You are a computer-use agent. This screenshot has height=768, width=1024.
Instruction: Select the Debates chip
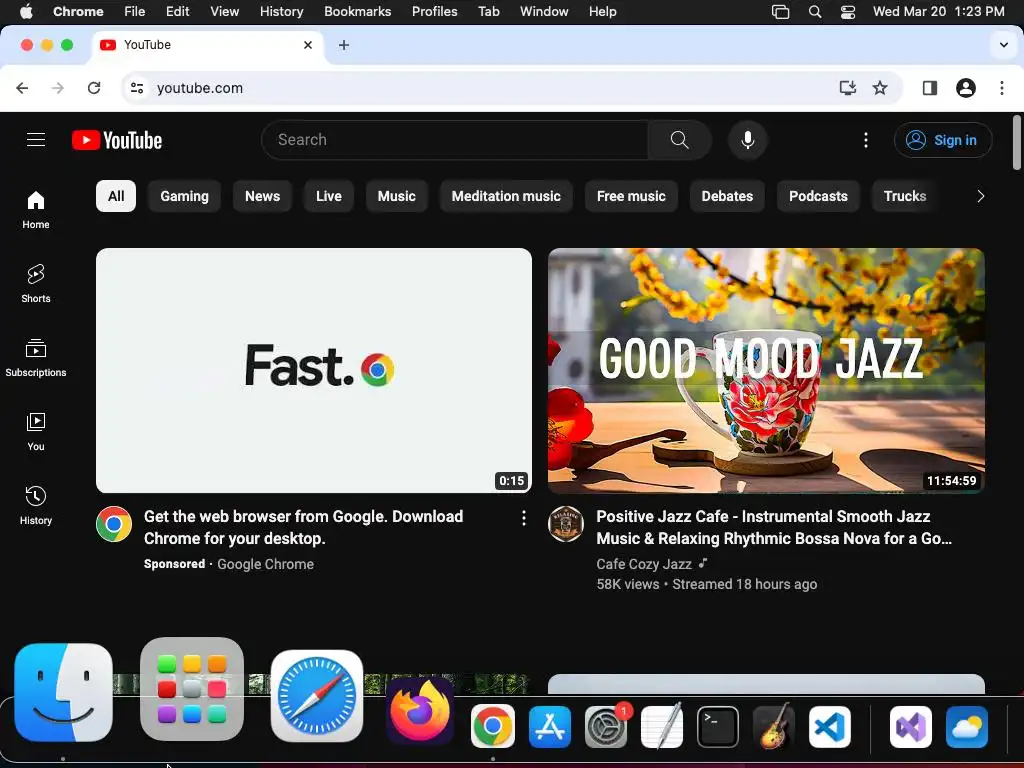click(727, 196)
